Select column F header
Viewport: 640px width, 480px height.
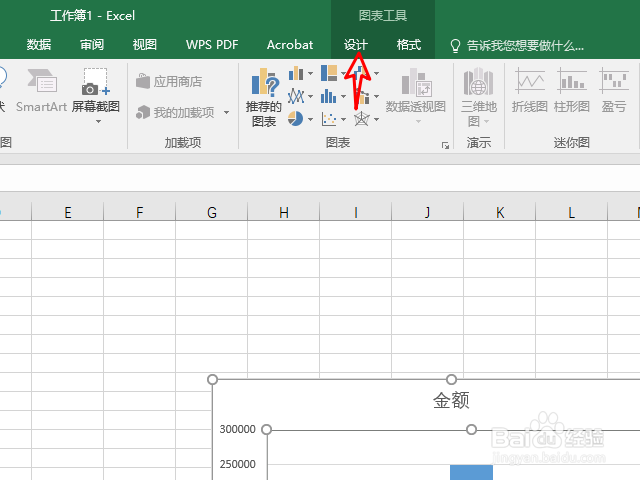pos(140,212)
